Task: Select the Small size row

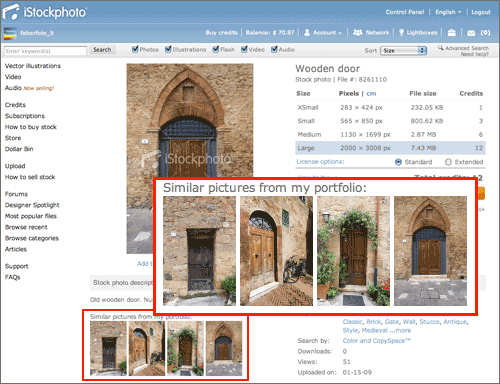Action: tap(390, 121)
